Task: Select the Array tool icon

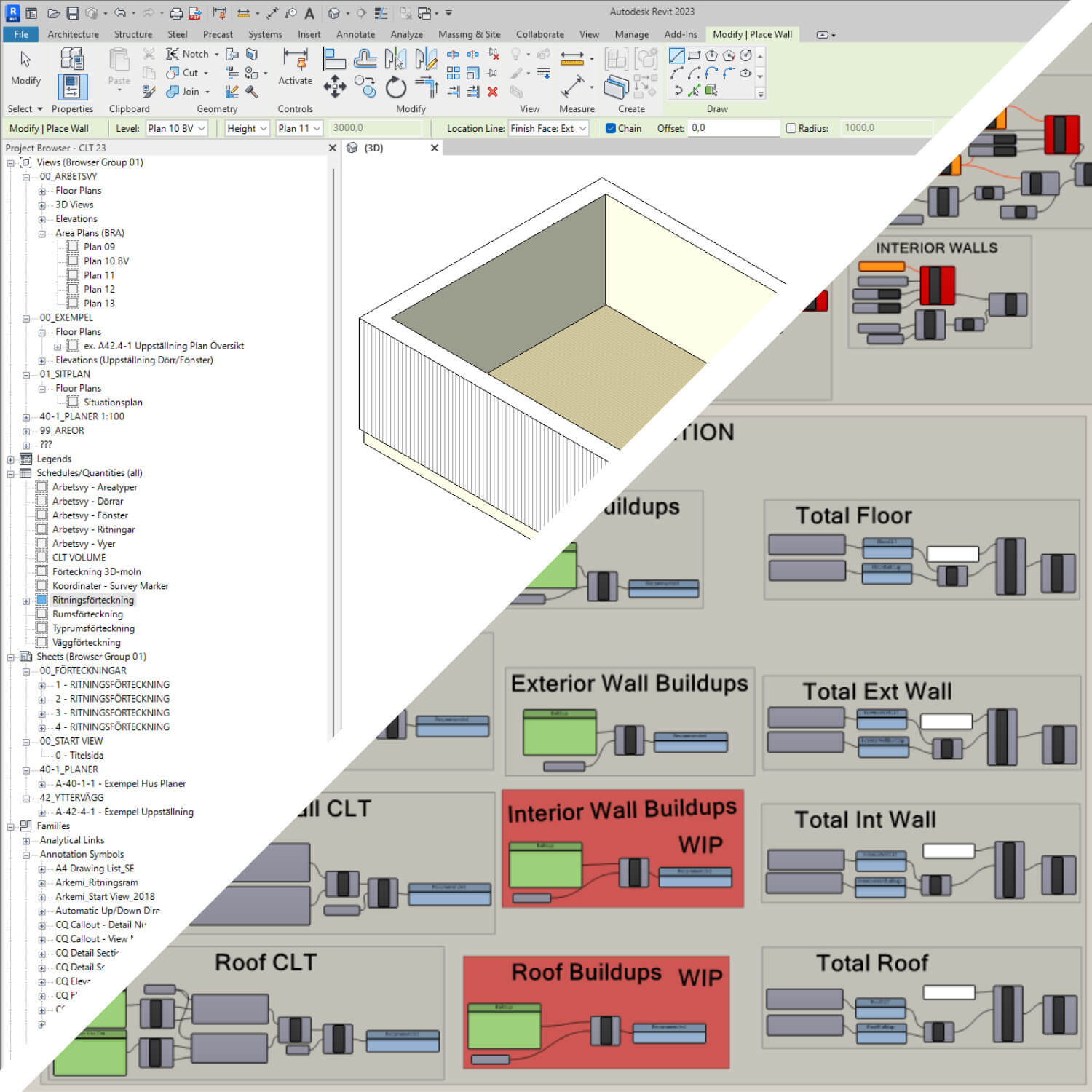Action: coord(454,73)
